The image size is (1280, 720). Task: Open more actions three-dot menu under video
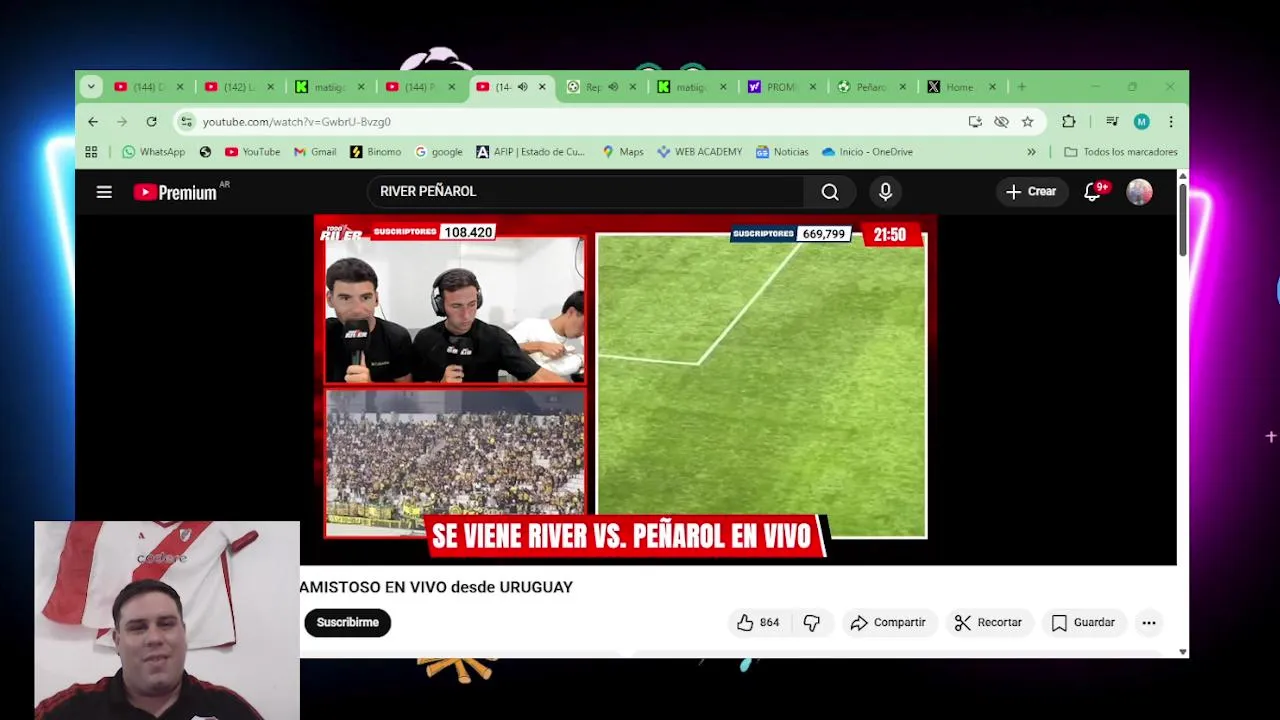point(1149,622)
